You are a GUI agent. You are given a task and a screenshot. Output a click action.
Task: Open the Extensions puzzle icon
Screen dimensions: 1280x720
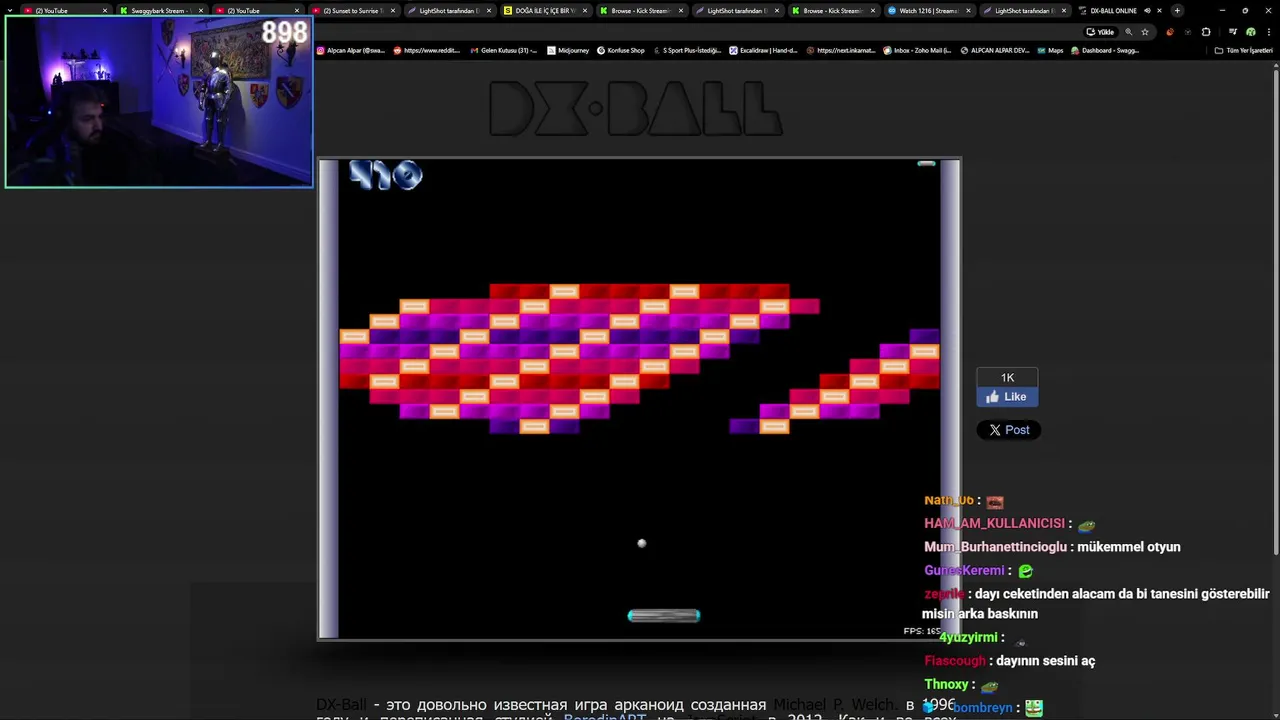tap(1206, 32)
